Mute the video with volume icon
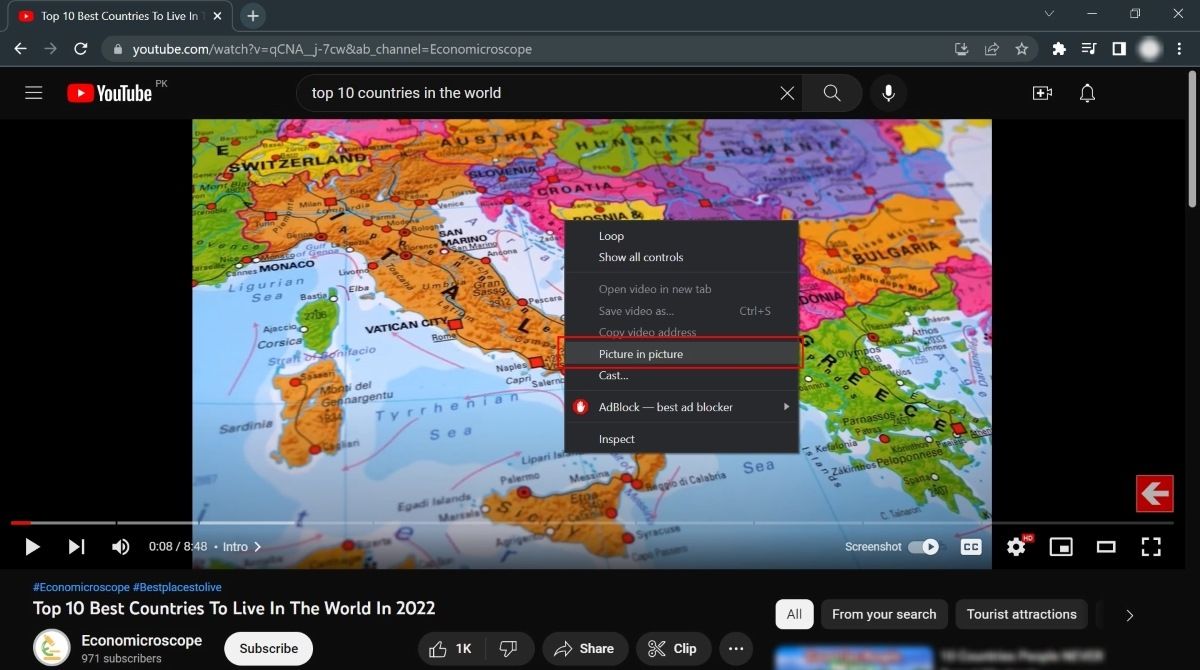1200x670 pixels. point(120,547)
